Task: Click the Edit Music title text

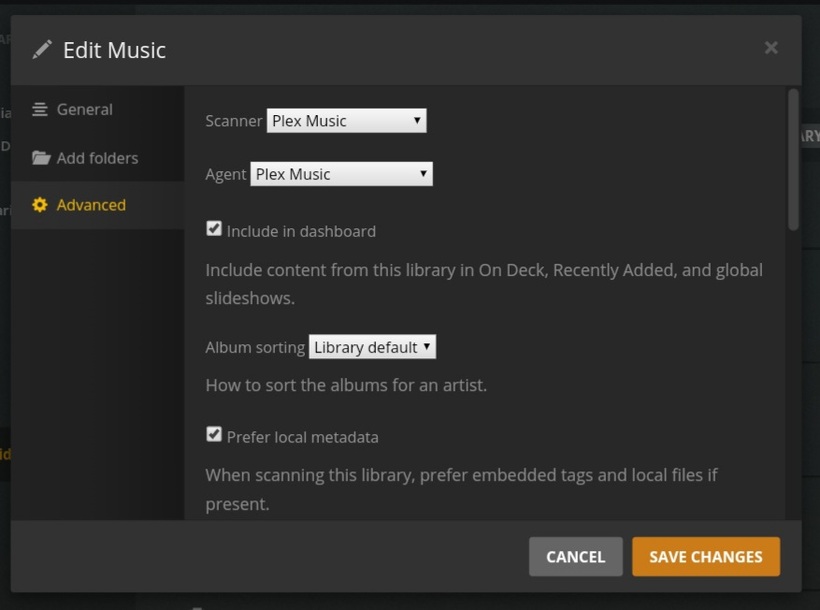Action: (114, 49)
